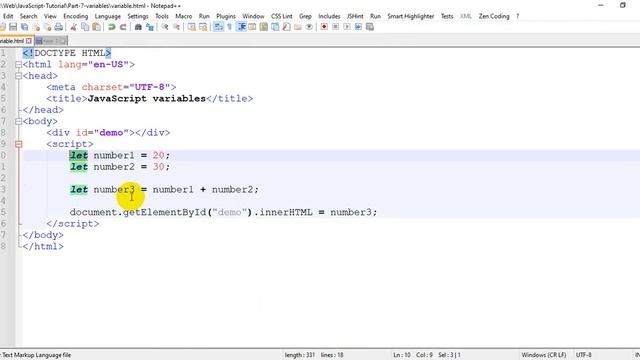
Task: Click the Close document toolbar icon
Action: point(36,27)
